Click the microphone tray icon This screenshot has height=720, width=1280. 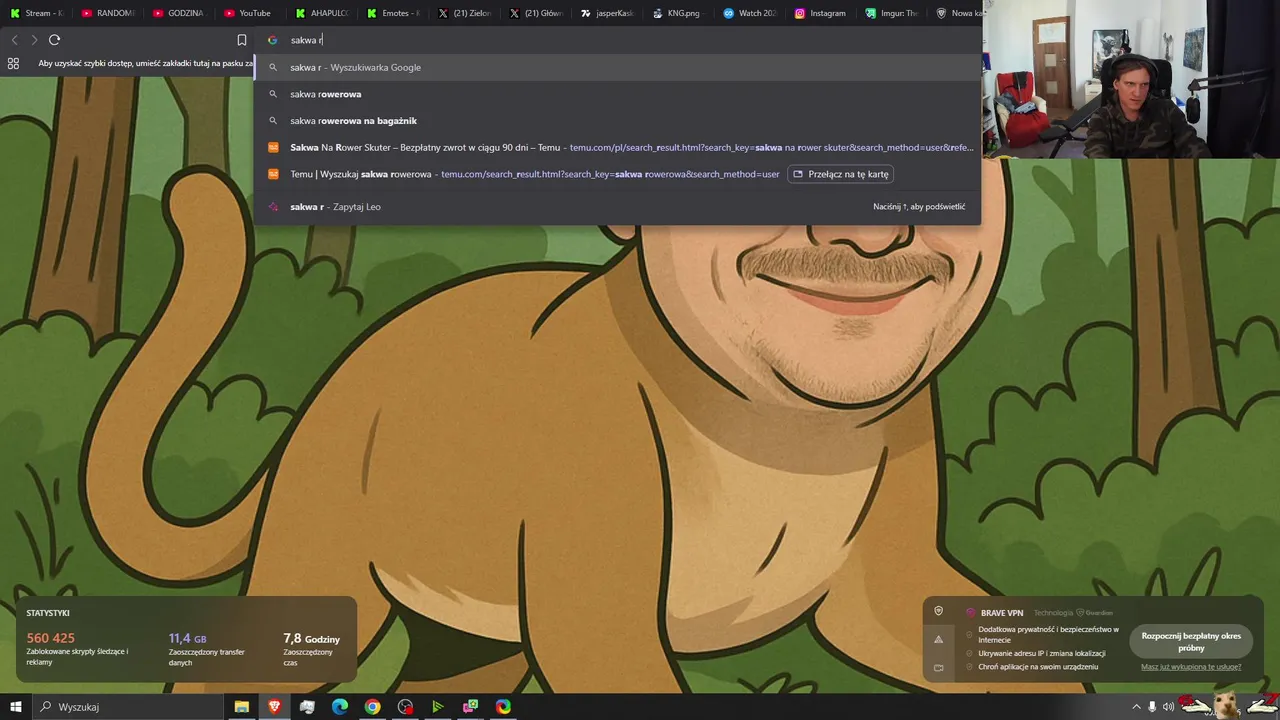pyautogui.click(x=1152, y=707)
